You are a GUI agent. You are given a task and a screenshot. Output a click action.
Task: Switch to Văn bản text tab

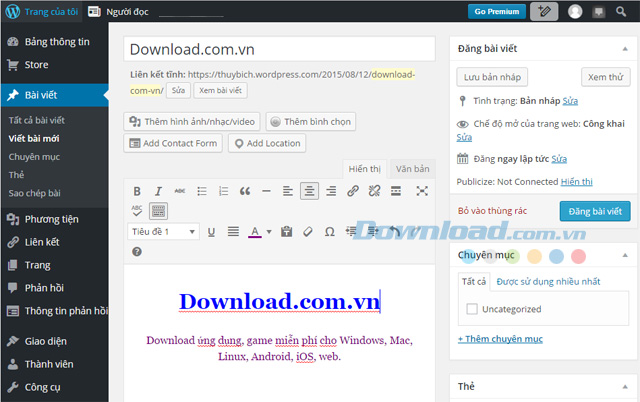[412, 169]
